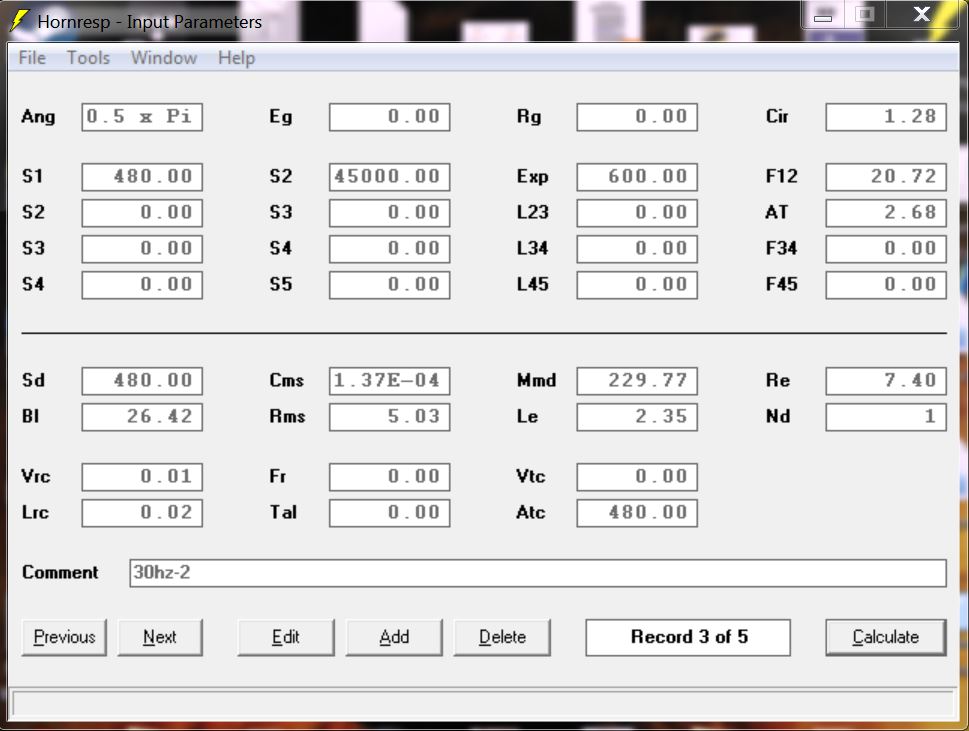Image resolution: width=969 pixels, height=731 pixels.
Task: Click the Record 3 of 5 indicator
Action: (688, 637)
